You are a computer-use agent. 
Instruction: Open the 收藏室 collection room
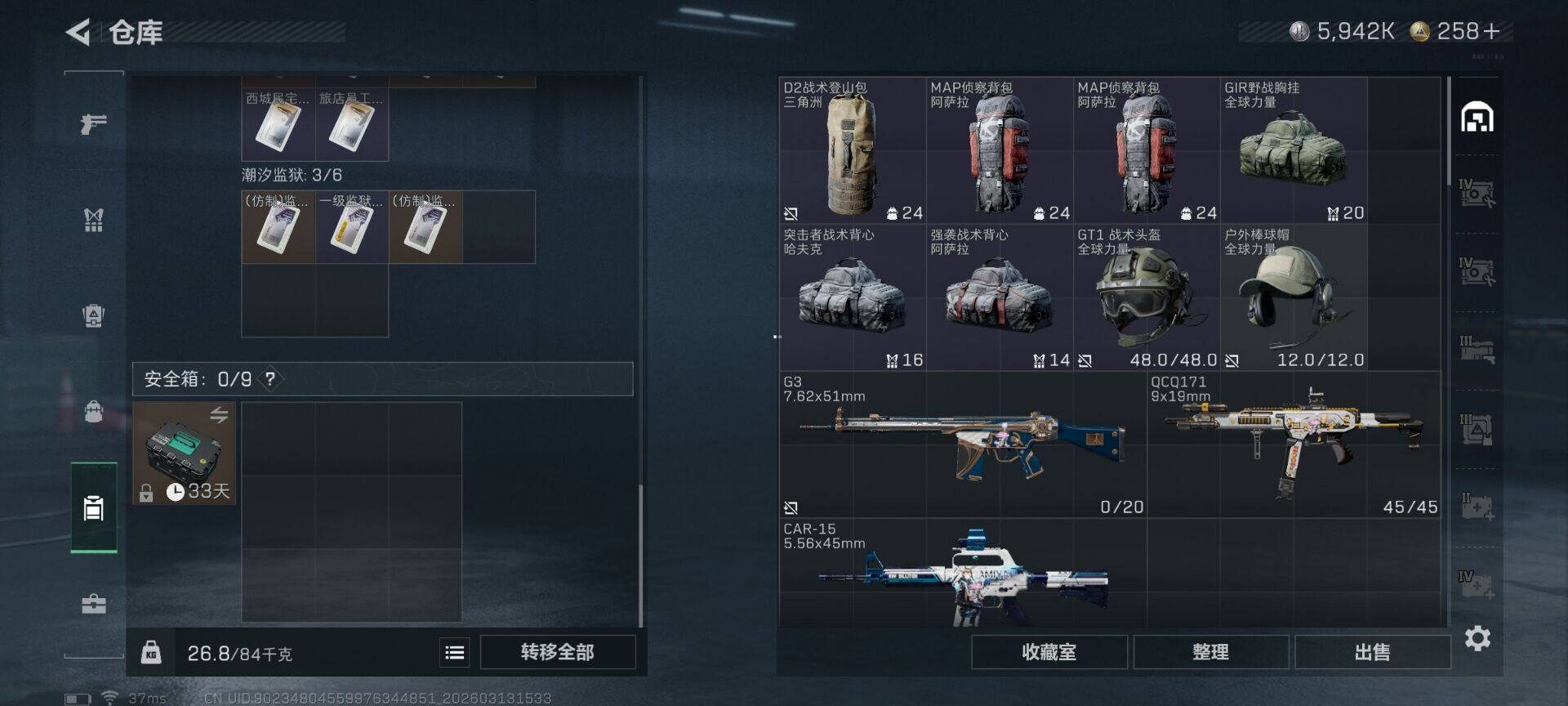tap(1049, 652)
